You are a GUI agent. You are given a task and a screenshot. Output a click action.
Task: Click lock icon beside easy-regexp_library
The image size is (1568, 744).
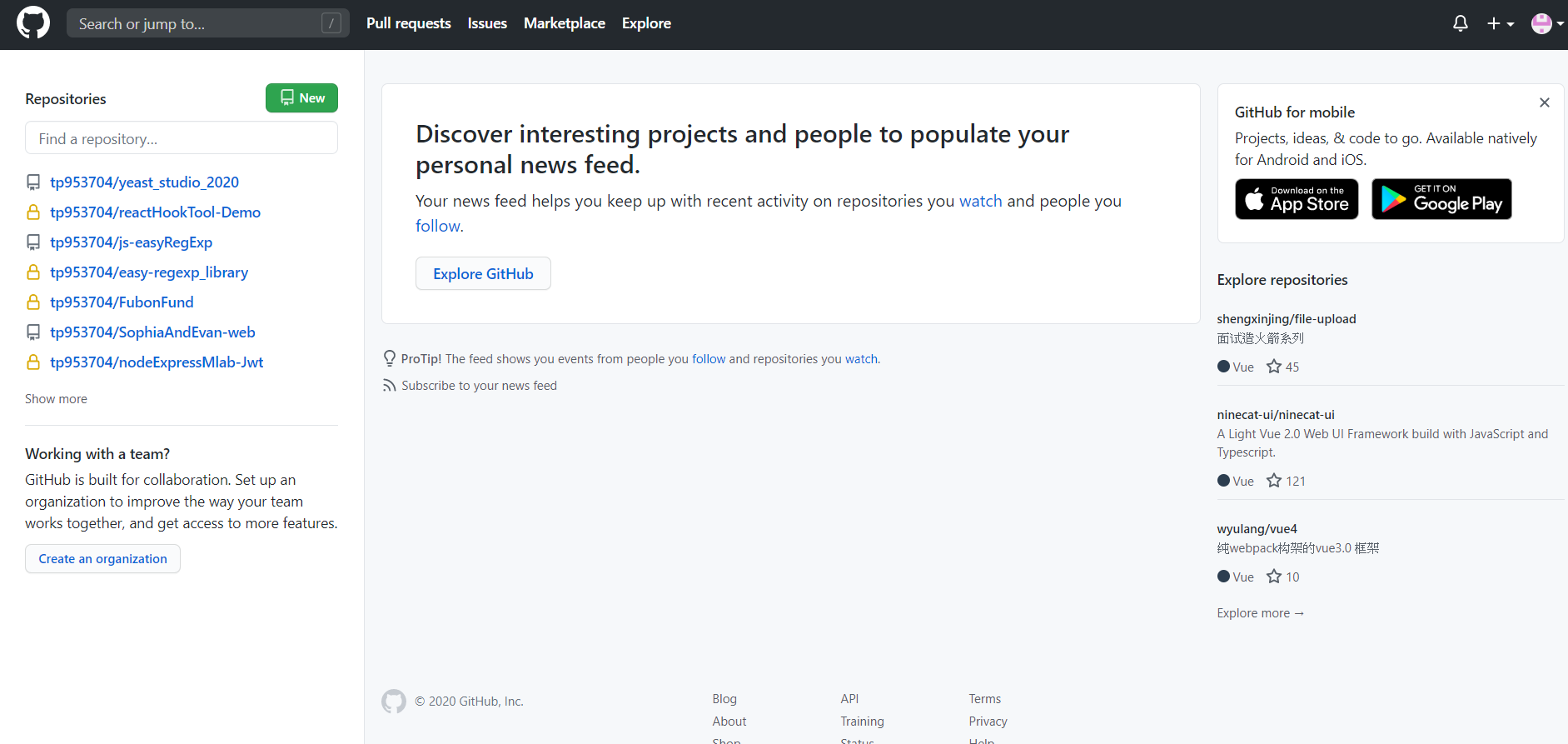(x=33, y=272)
